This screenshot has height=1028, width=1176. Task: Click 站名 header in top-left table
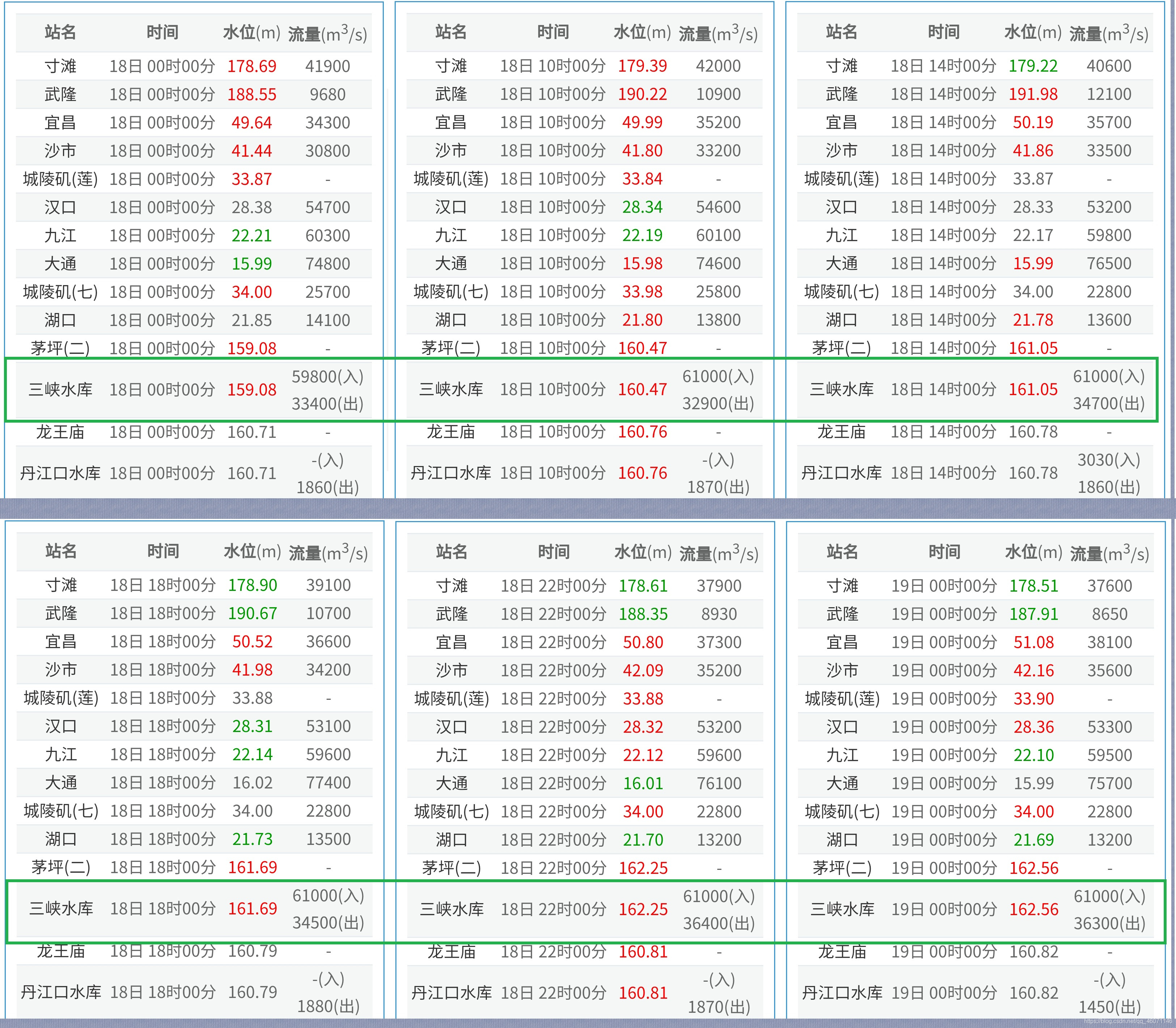tap(60, 33)
